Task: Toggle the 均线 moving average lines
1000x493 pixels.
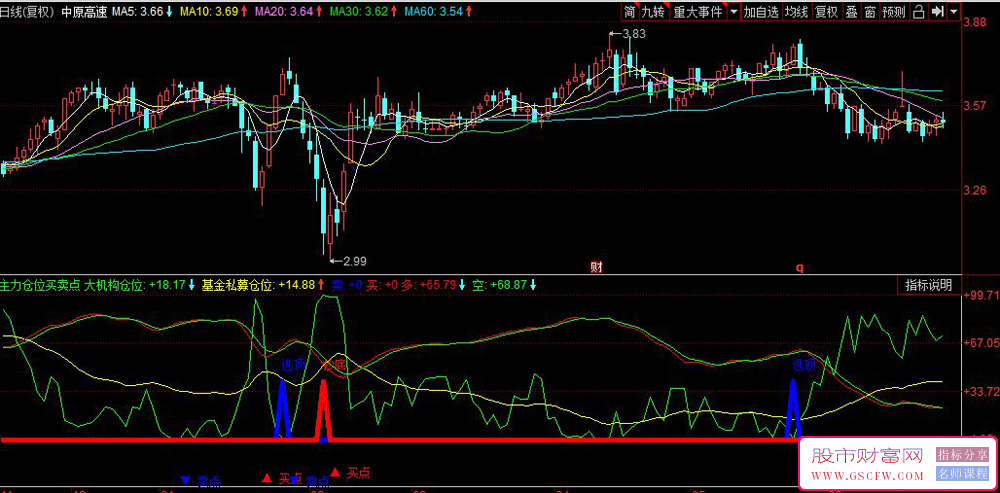Action: tap(796, 12)
